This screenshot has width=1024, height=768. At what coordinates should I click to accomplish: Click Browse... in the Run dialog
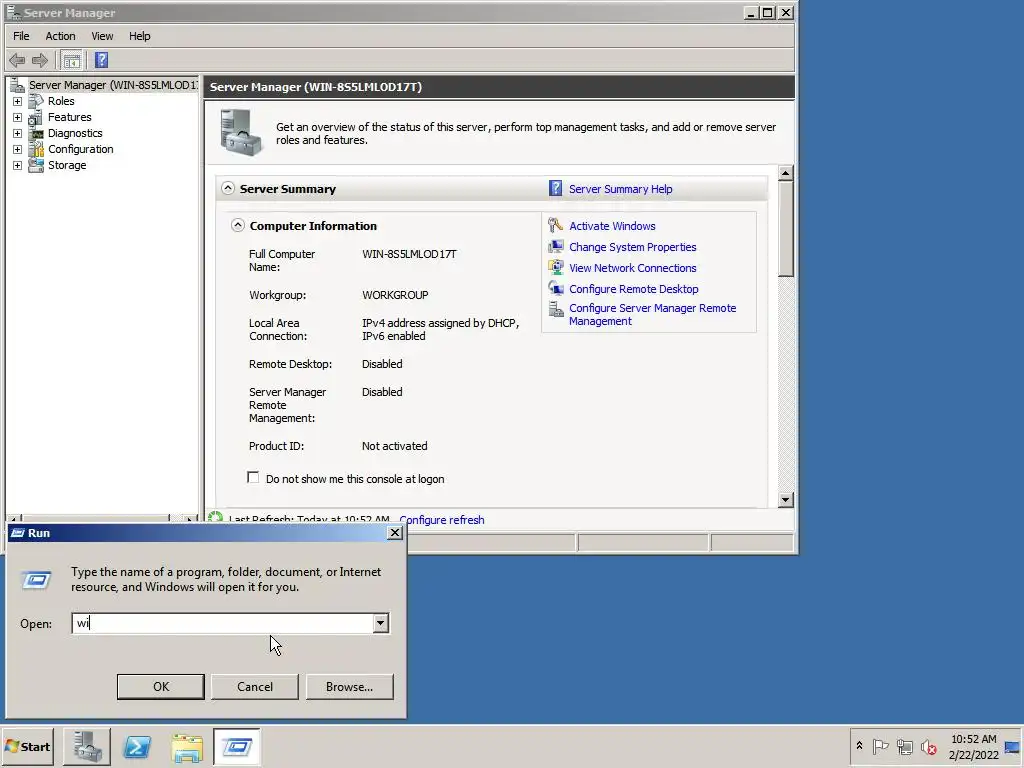[x=349, y=686]
